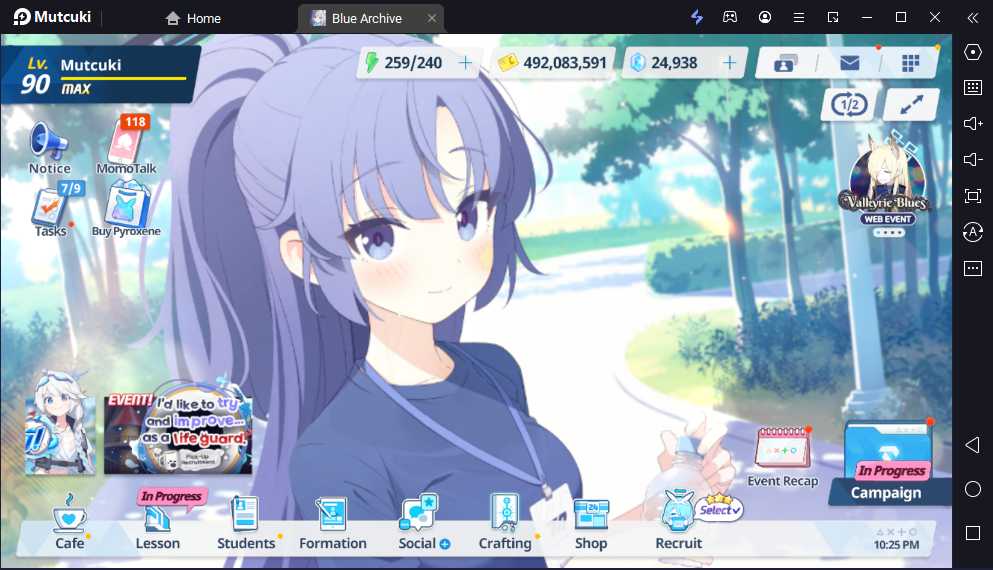Close the Blue Archive tab
This screenshot has height=570, width=993.
[432, 18]
